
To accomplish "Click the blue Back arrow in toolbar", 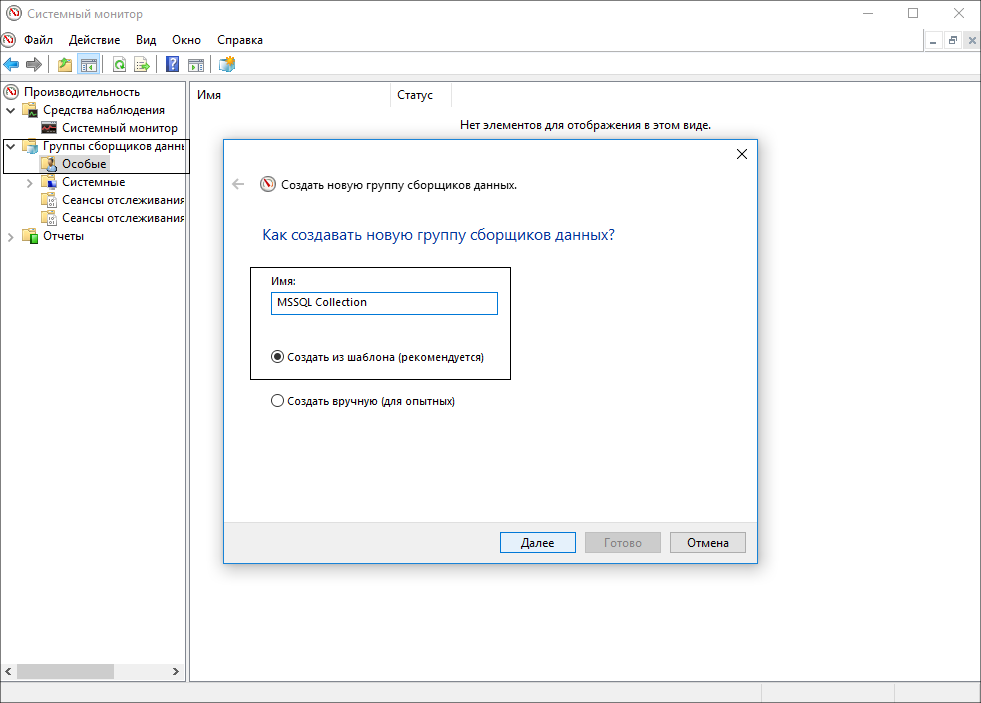I will [x=11, y=65].
